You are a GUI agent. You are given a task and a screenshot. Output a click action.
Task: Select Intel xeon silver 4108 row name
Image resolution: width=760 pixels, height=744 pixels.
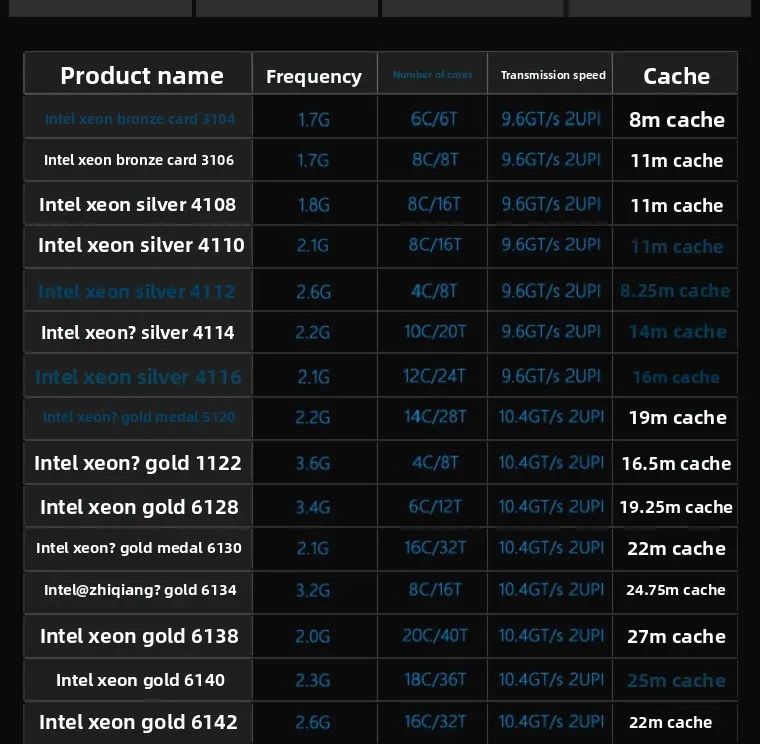(x=138, y=205)
